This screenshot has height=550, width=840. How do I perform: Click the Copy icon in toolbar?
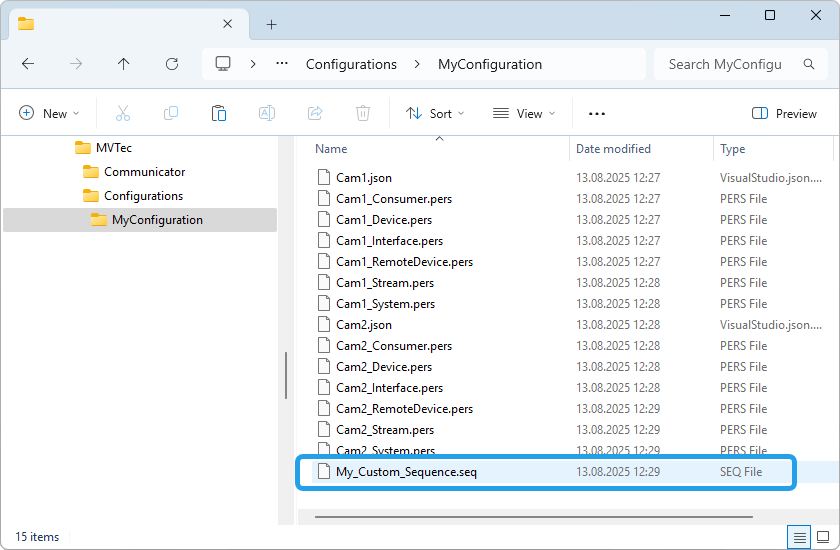coord(171,114)
